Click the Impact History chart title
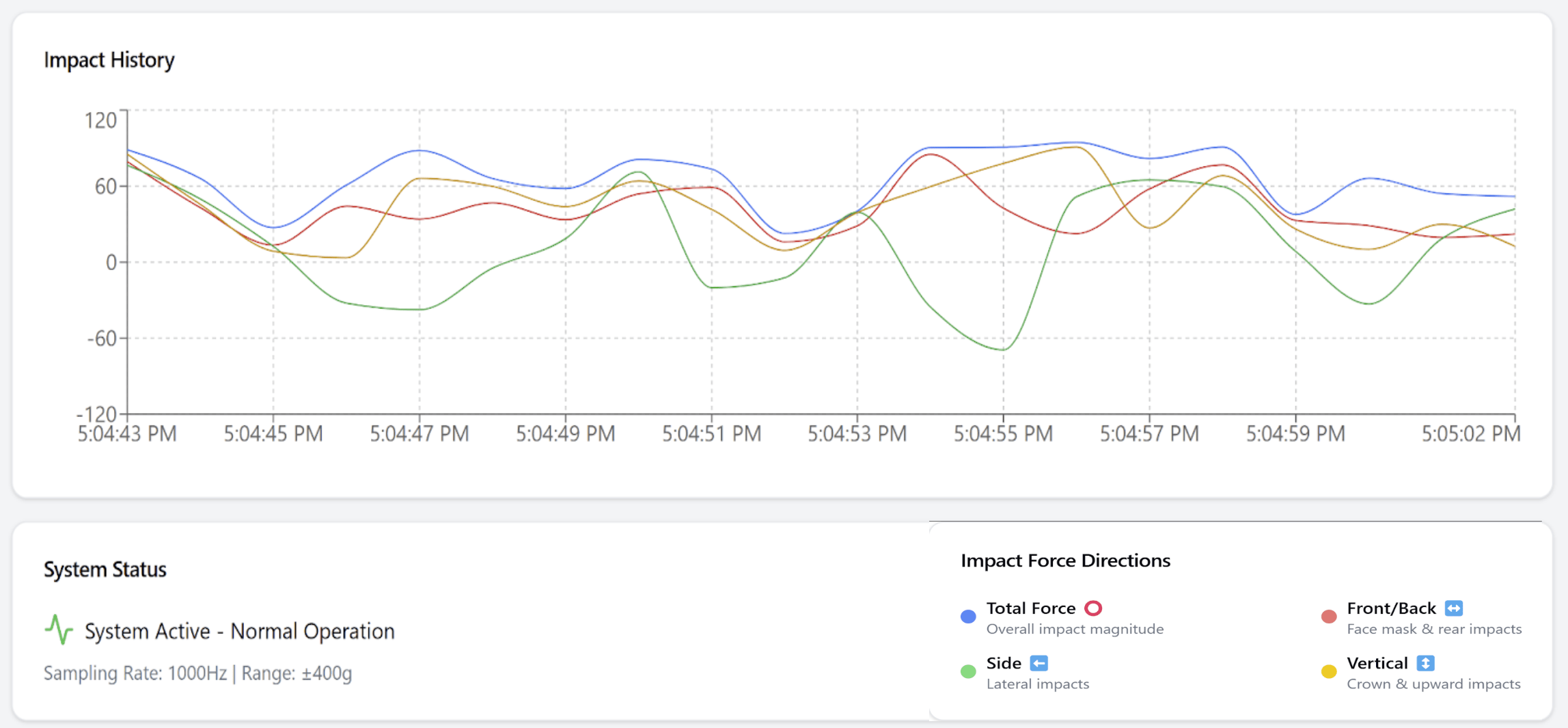The image size is (1568, 728). (x=109, y=60)
